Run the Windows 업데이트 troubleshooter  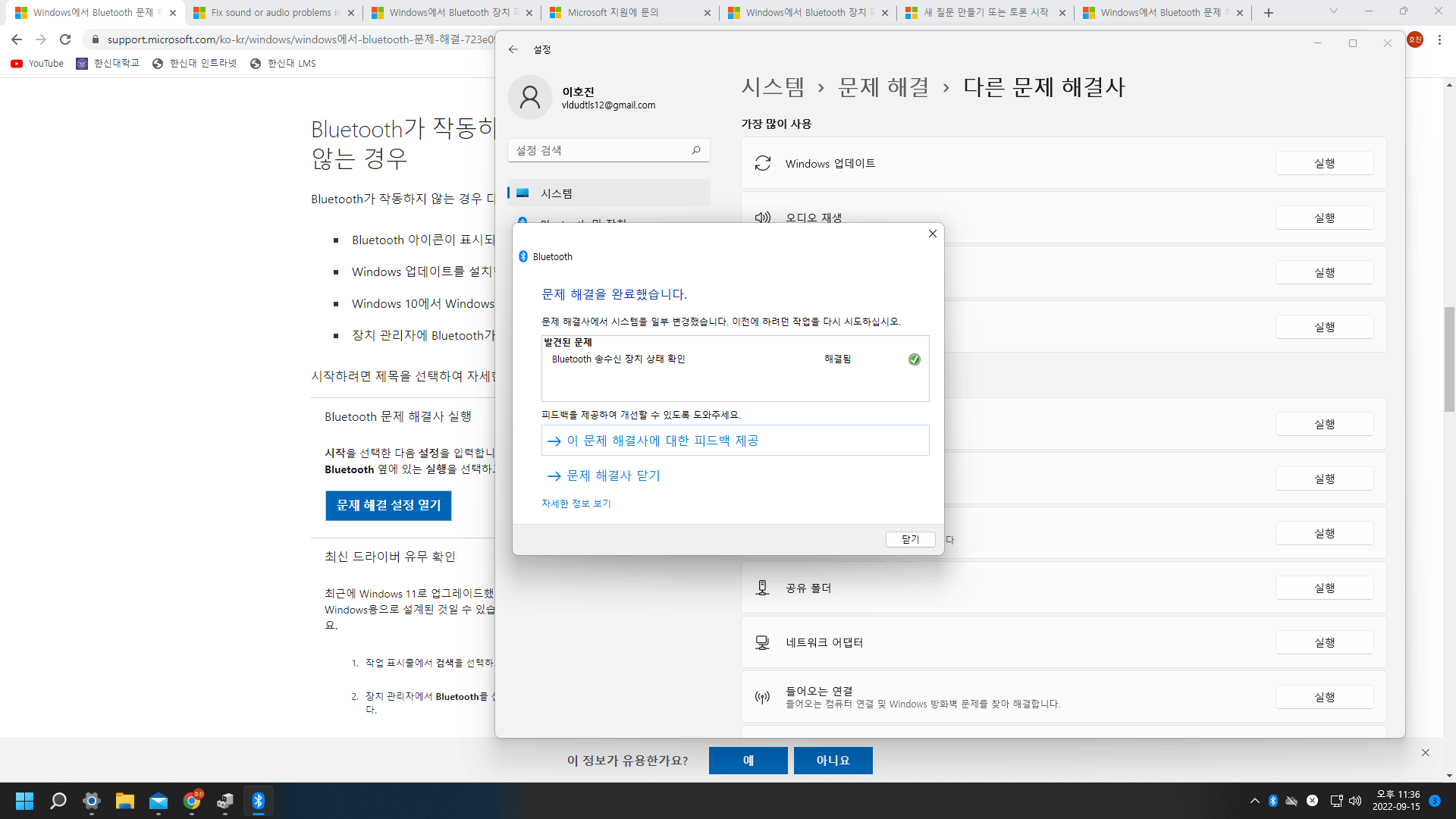[x=1324, y=163]
